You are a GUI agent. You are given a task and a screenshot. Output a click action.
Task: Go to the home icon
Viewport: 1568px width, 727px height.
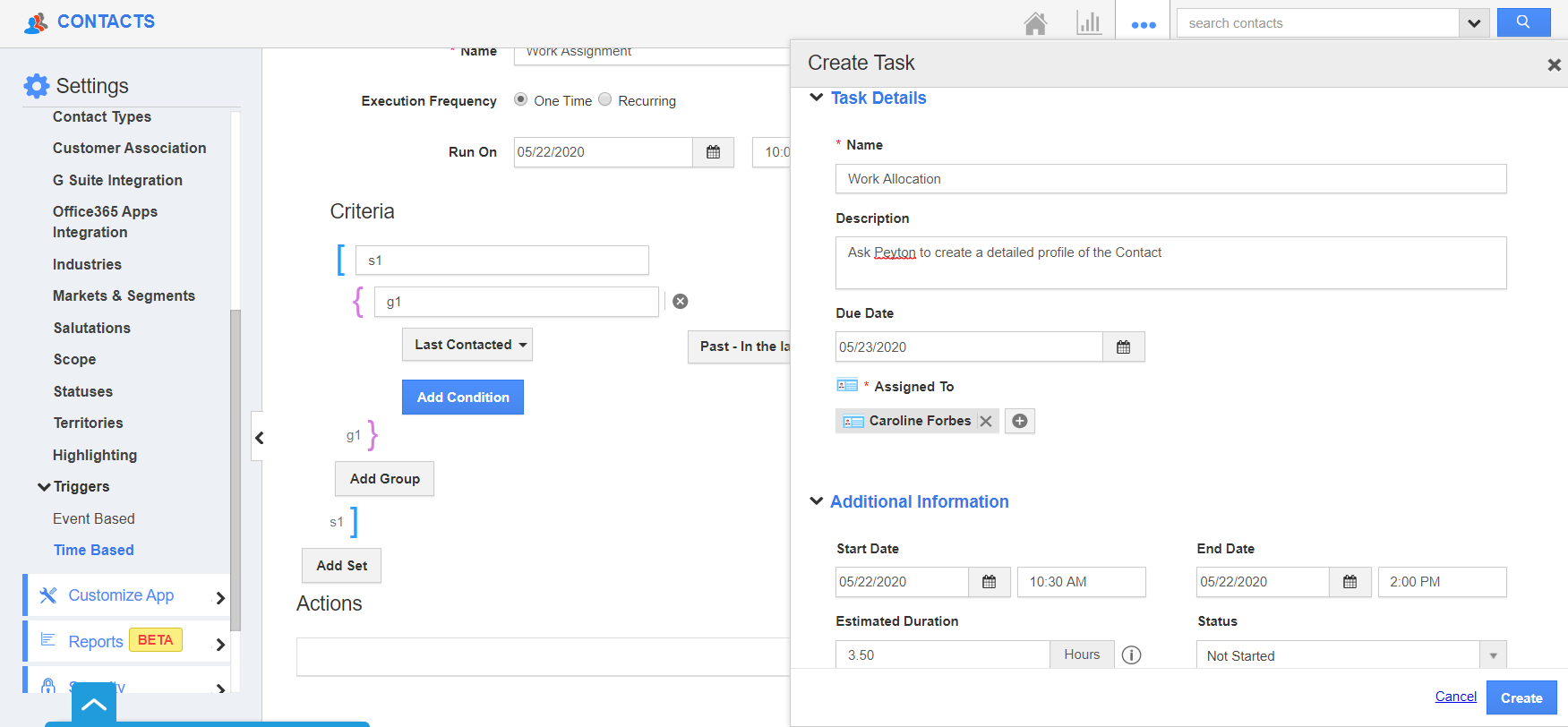click(x=1035, y=24)
